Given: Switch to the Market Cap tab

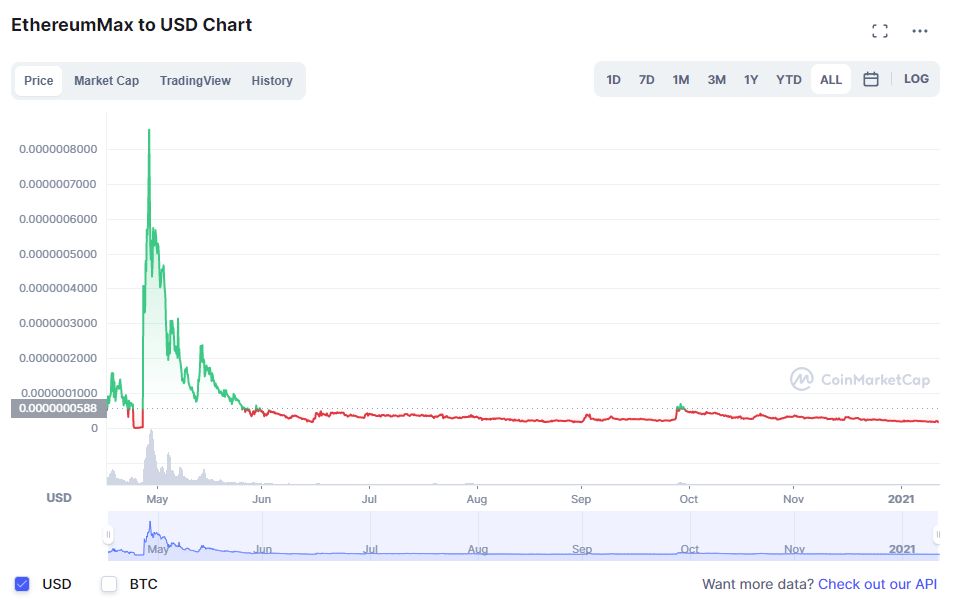Looking at the screenshot, I should (x=107, y=80).
